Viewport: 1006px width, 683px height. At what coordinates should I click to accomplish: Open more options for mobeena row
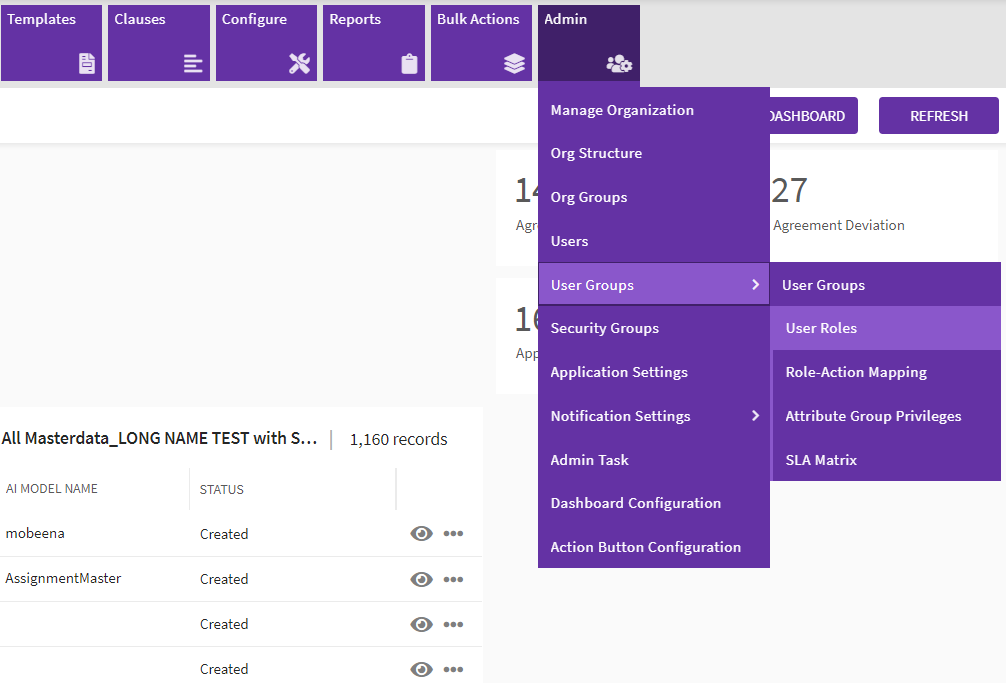tap(453, 534)
